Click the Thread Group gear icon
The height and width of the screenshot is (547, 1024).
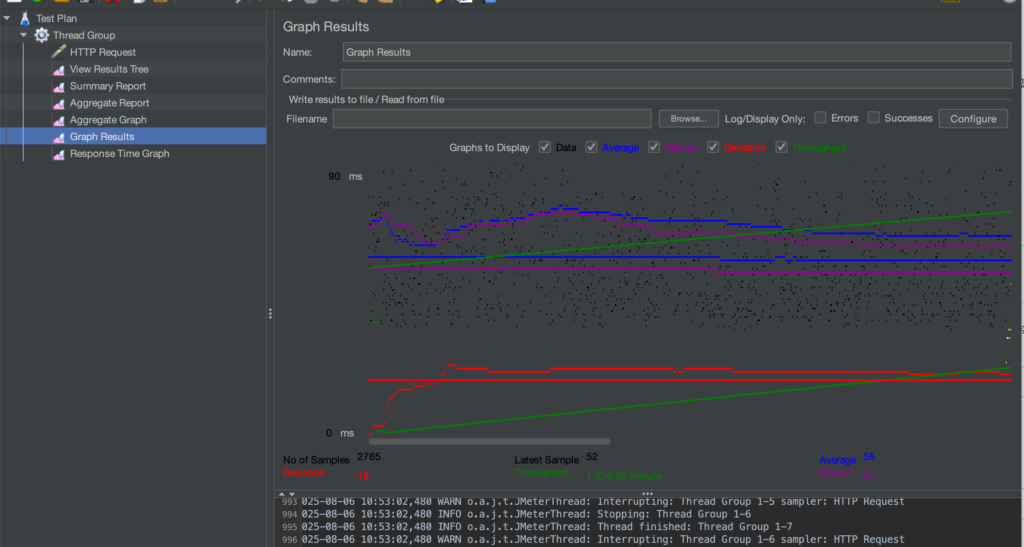[42, 35]
